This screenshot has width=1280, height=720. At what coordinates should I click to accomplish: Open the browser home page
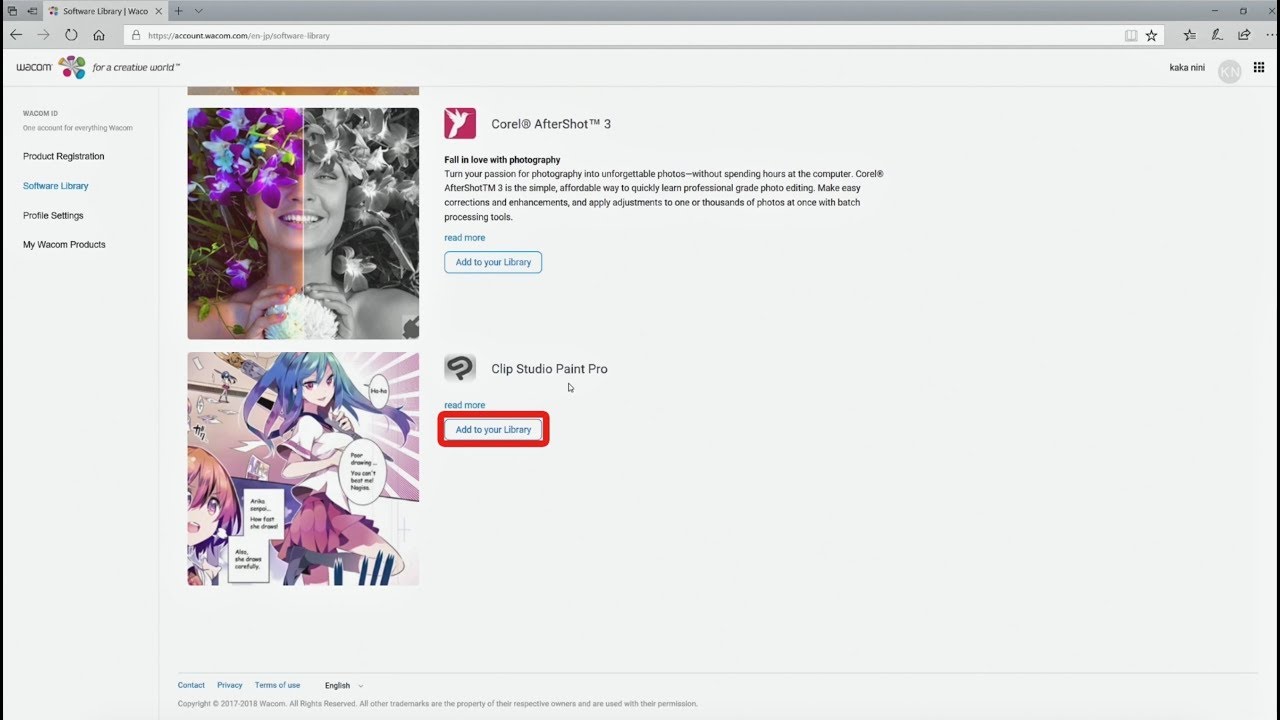[x=99, y=35]
